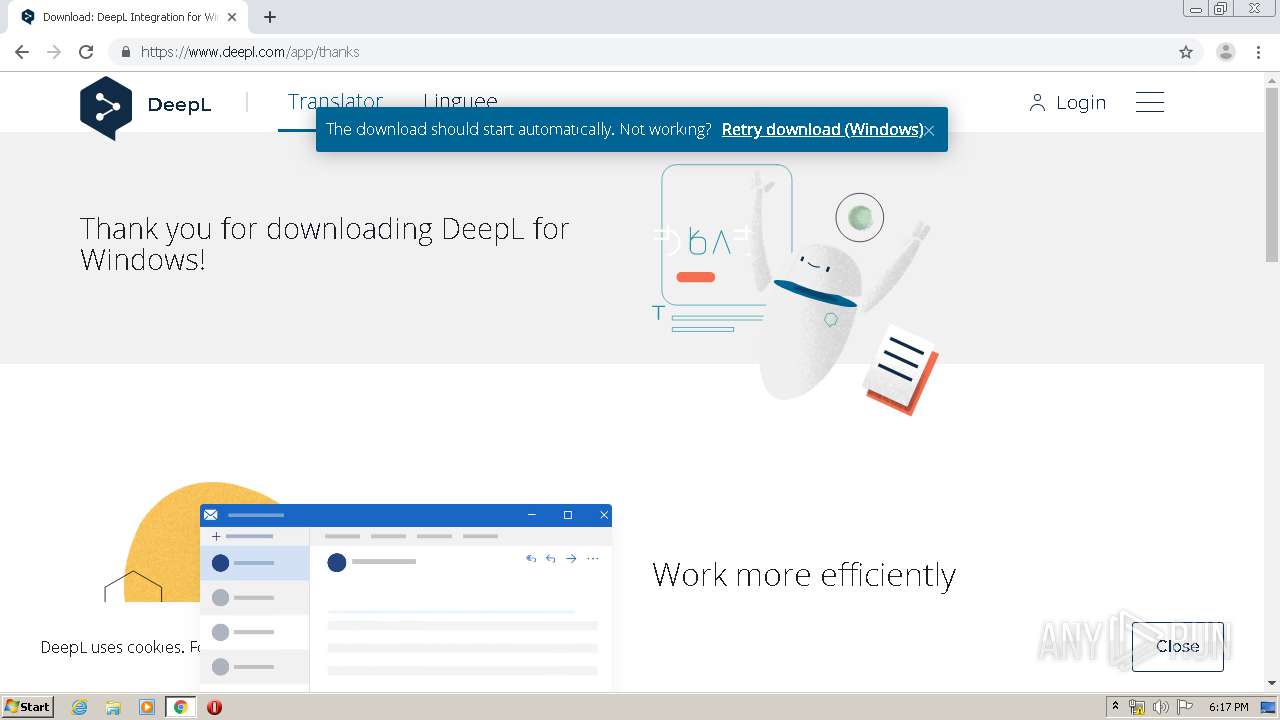The width and height of the screenshot is (1280, 720).
Task: Launch Internet Explorer from taskbar
Action: pos(80,707)
